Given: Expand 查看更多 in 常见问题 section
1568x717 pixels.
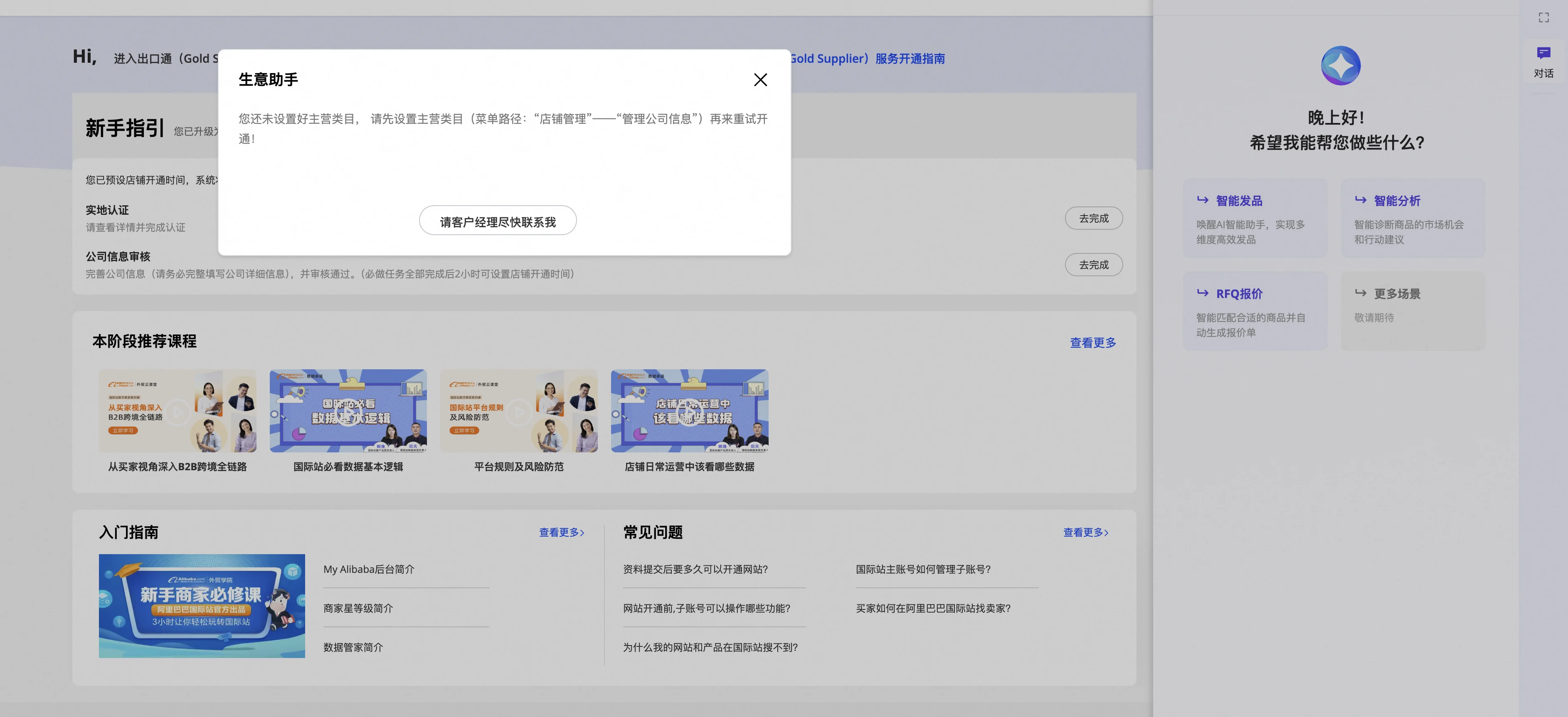Looking at the screenshot, I should tap(1085, 532).
